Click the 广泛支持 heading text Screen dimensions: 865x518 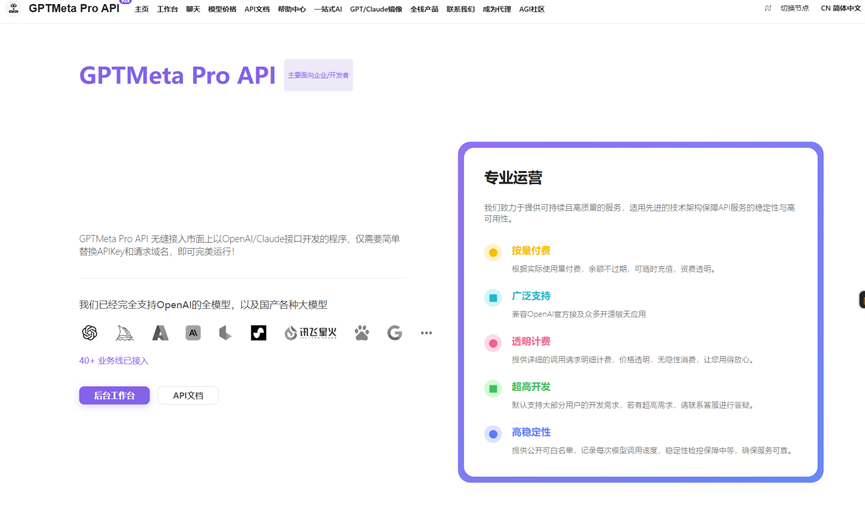(531, 296)
